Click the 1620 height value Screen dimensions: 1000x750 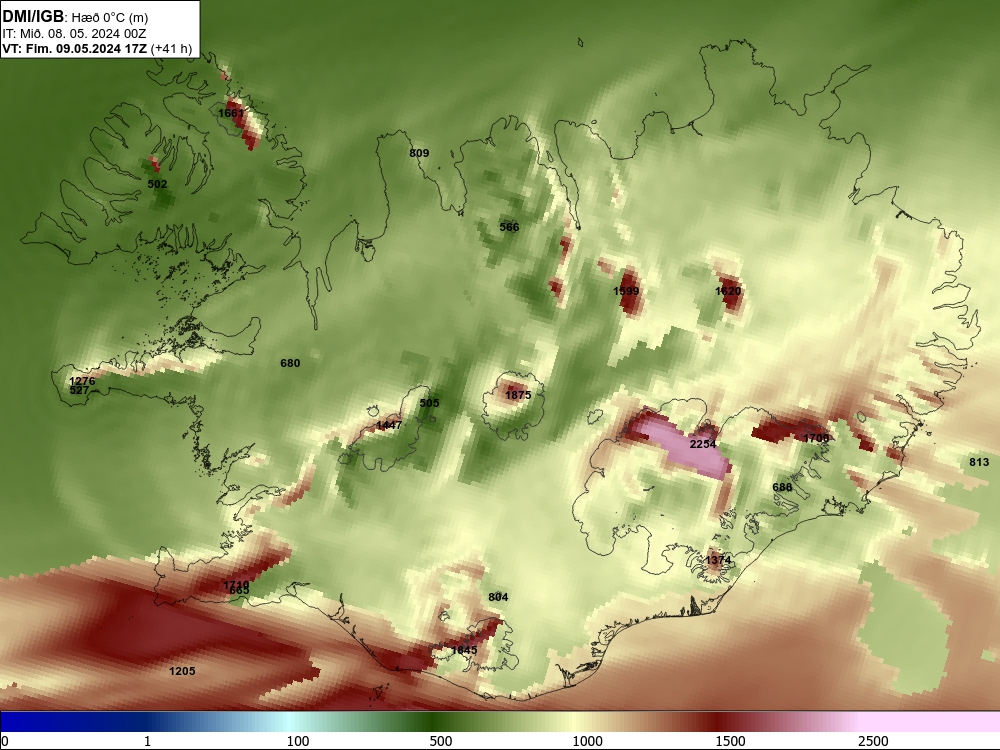[x=728, y=291]
